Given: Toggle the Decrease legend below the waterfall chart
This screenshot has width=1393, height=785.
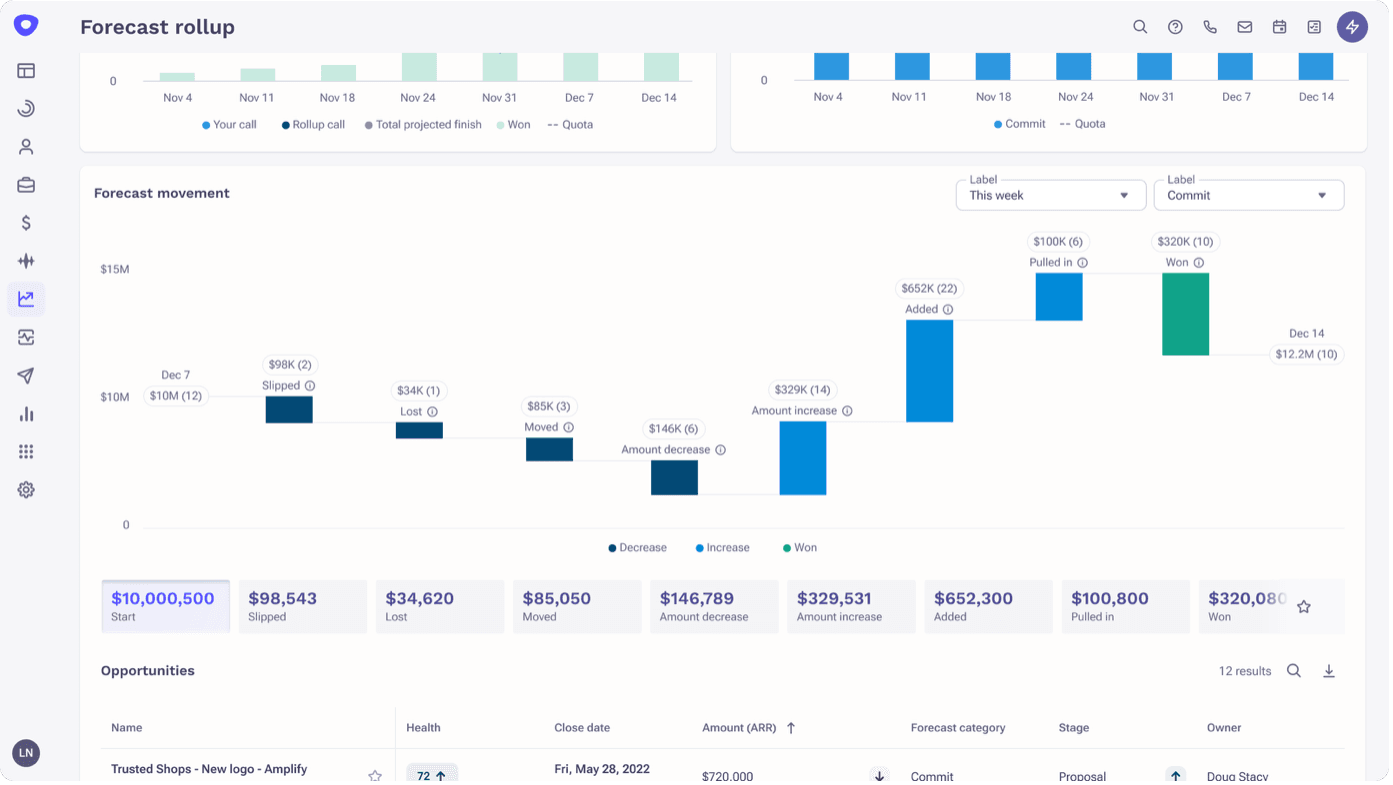Looking at the screenshot, I should click(x=638, y=547).
